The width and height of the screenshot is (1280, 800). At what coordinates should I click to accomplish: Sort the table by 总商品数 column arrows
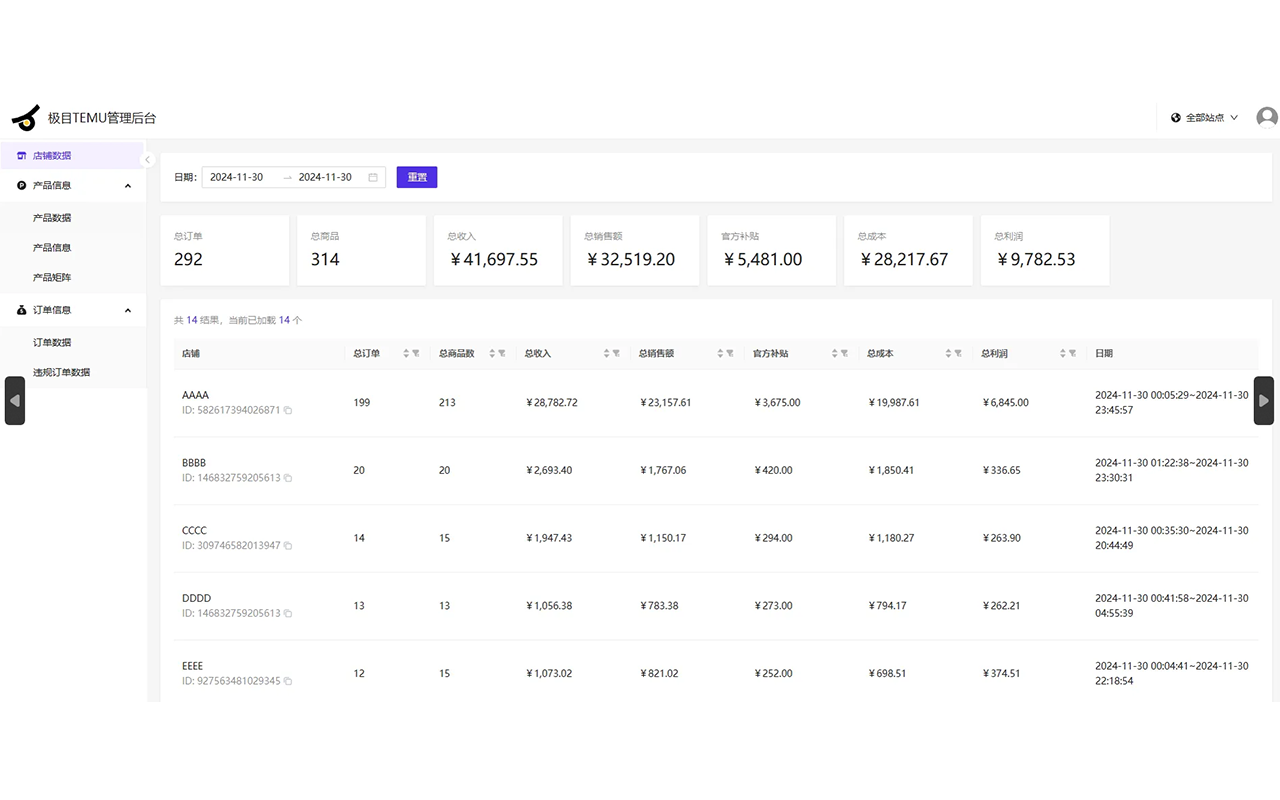point(492,353)
